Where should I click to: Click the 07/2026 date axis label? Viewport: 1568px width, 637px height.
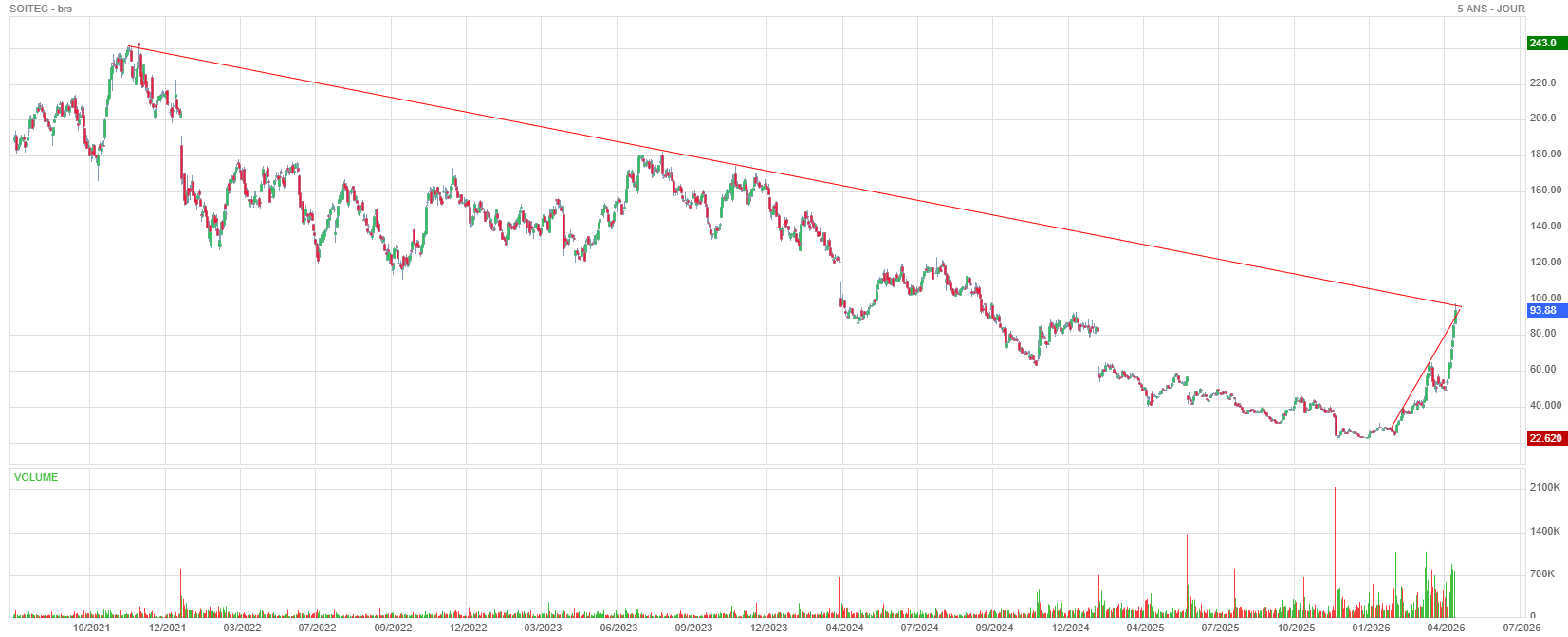tap(1522, 628)
